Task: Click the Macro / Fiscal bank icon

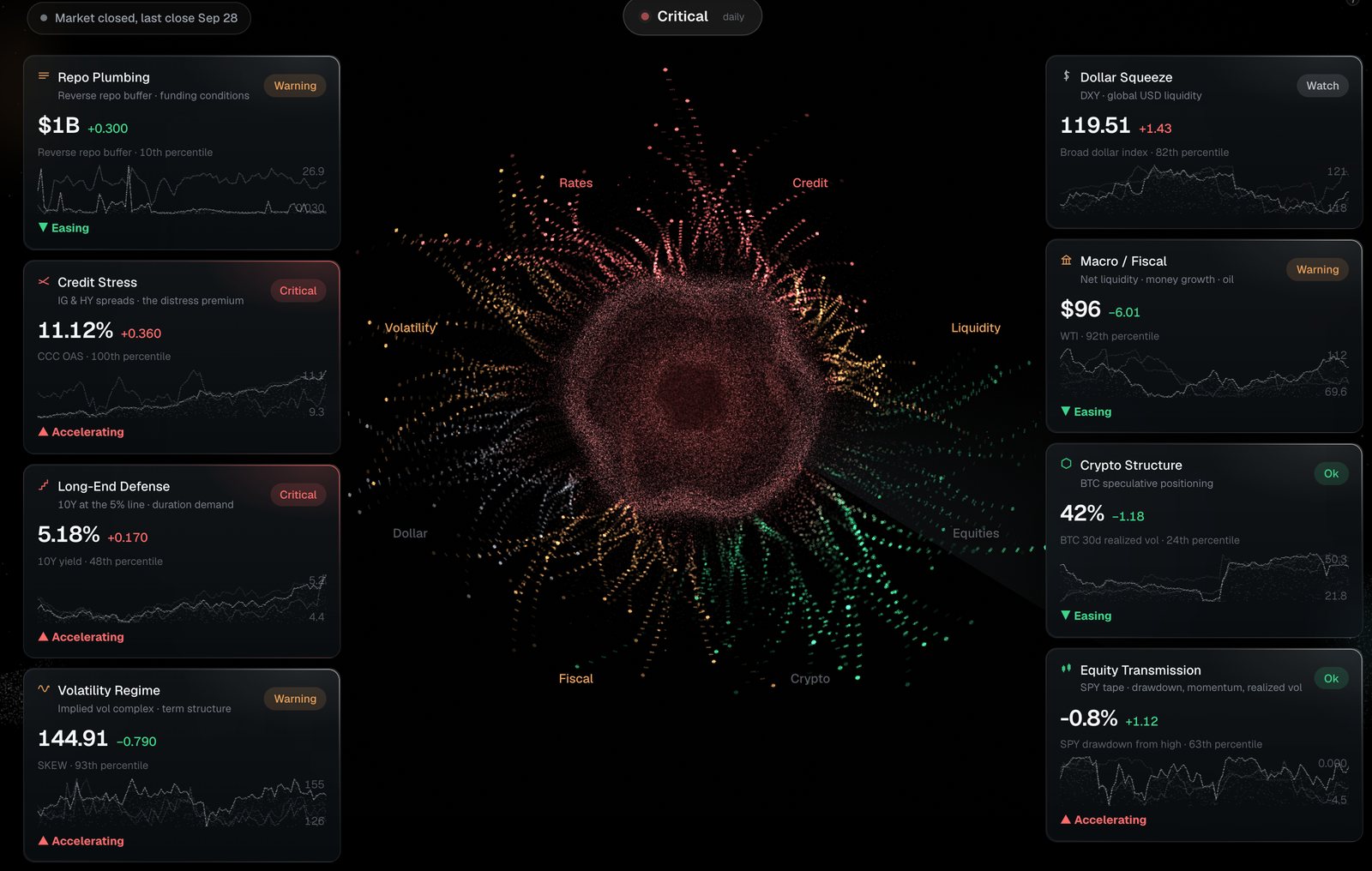Action: tap(1066, 261)
